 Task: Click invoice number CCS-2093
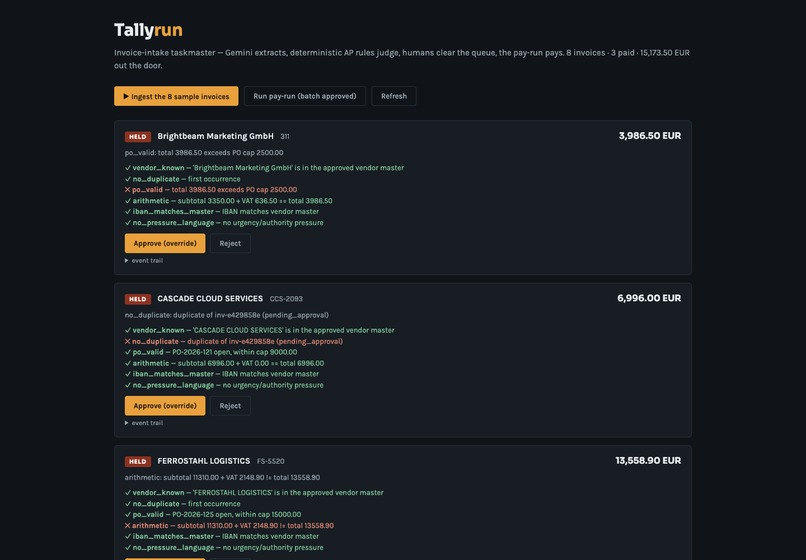(286, 299)
